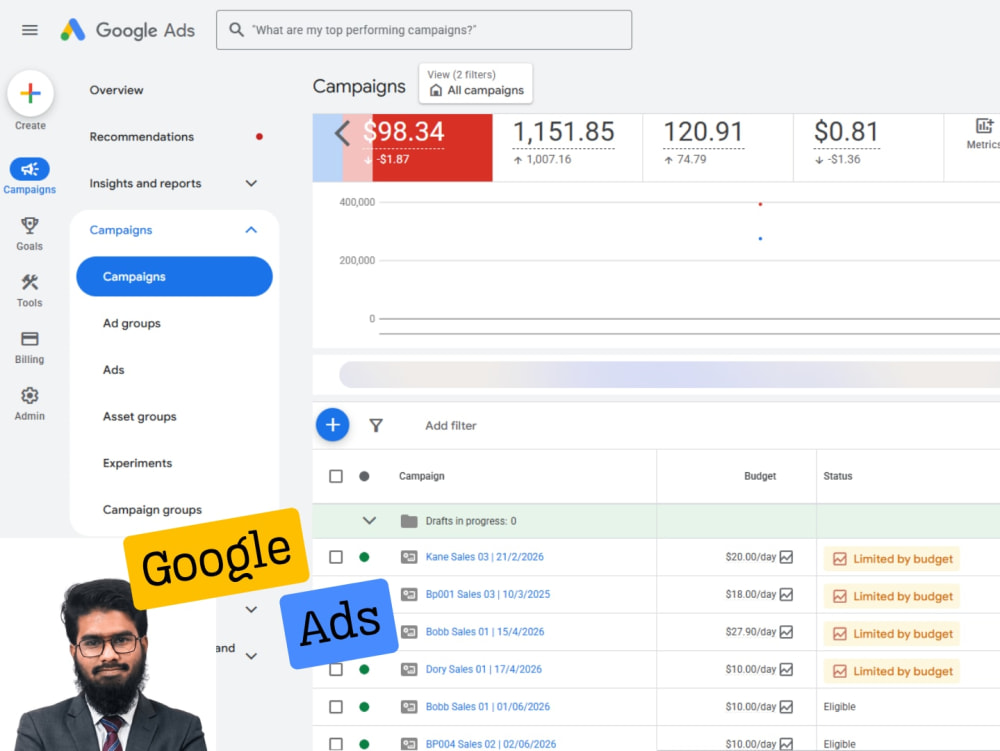Click the filter funnel icon

[x=376, y=425]
